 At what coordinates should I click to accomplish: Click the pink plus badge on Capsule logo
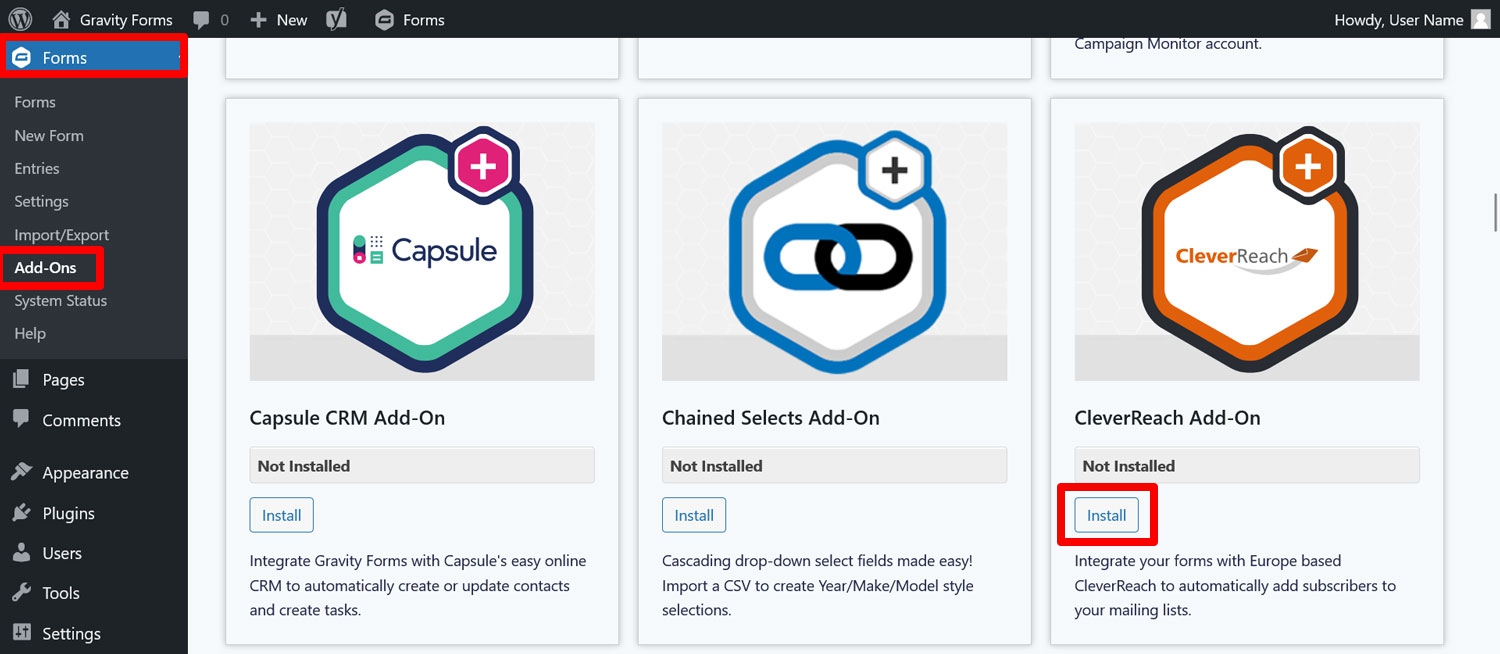483,167
